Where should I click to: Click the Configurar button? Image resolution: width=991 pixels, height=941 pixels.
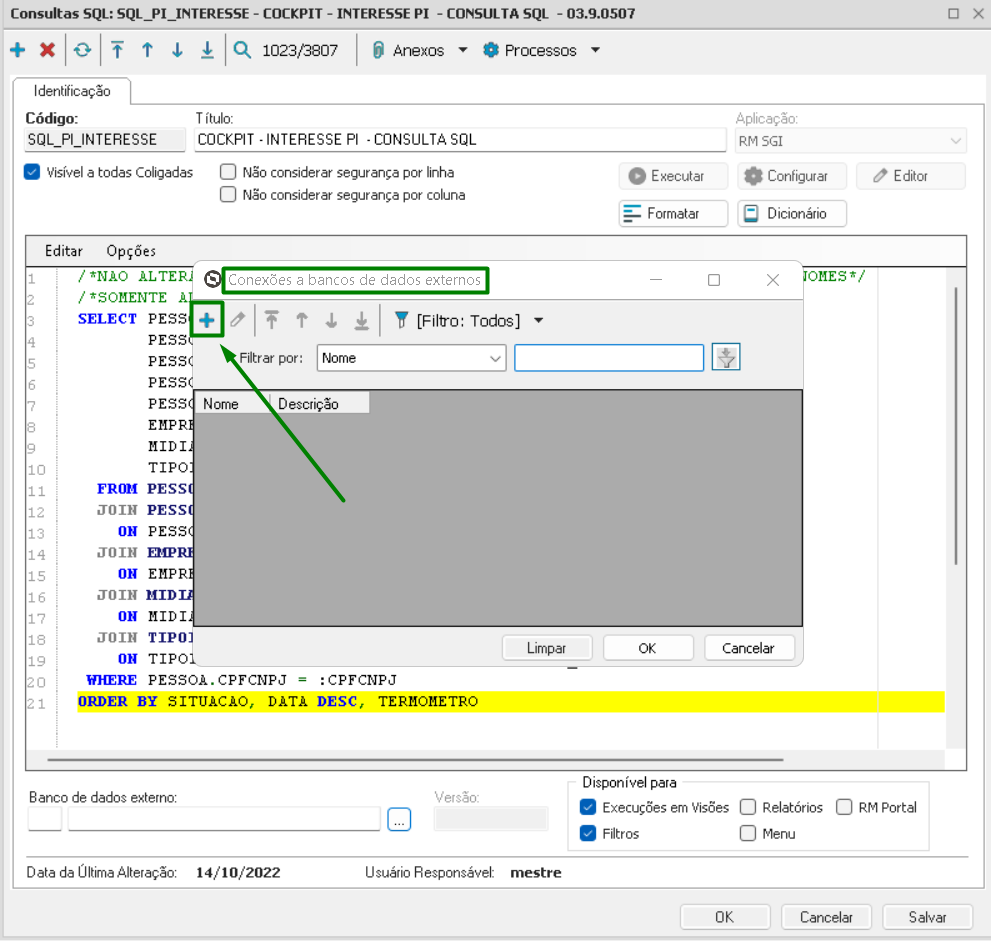[x=791, y=176]
